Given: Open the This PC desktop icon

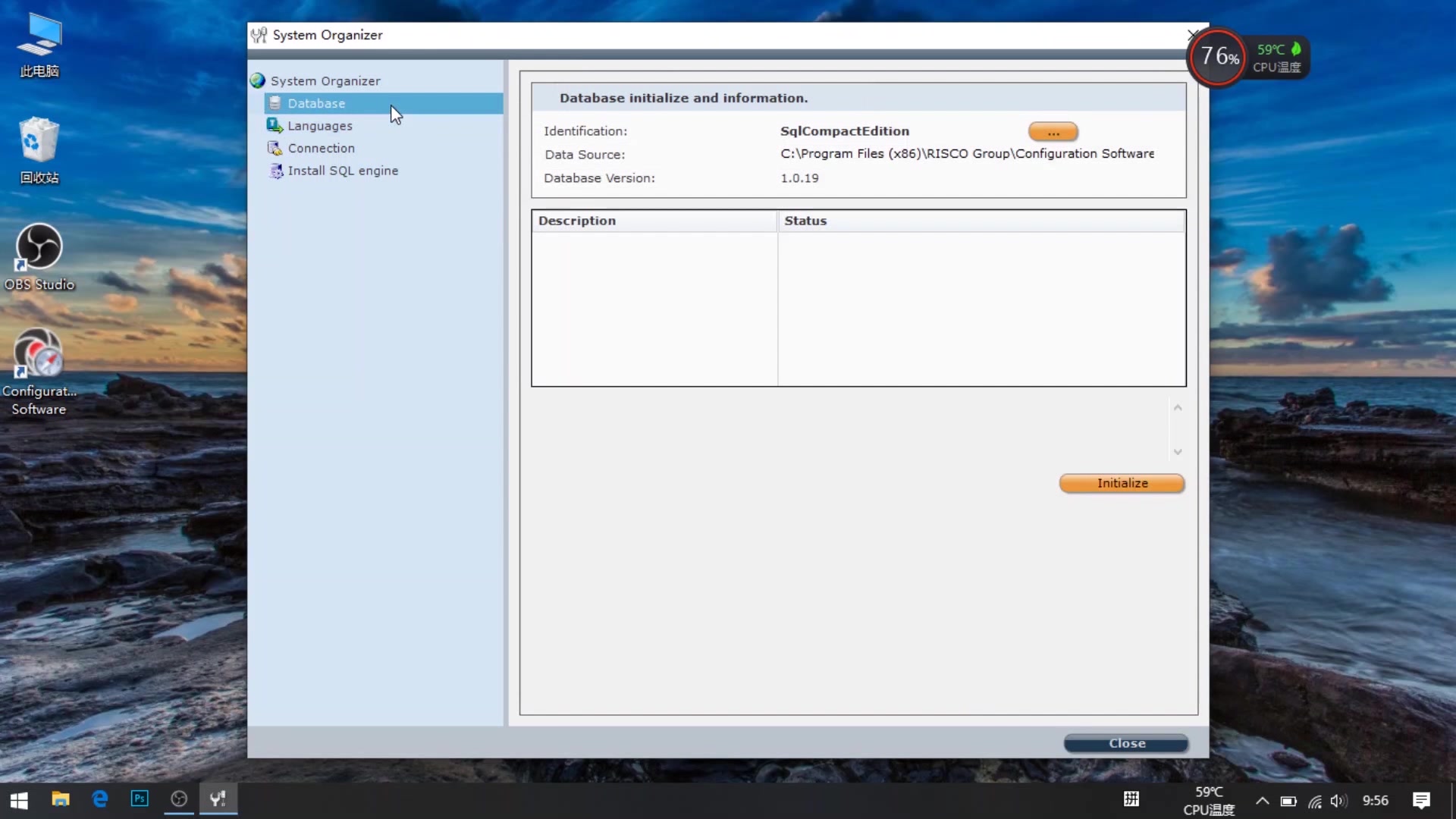Looking at the screenshot, I should click(39, 45).
